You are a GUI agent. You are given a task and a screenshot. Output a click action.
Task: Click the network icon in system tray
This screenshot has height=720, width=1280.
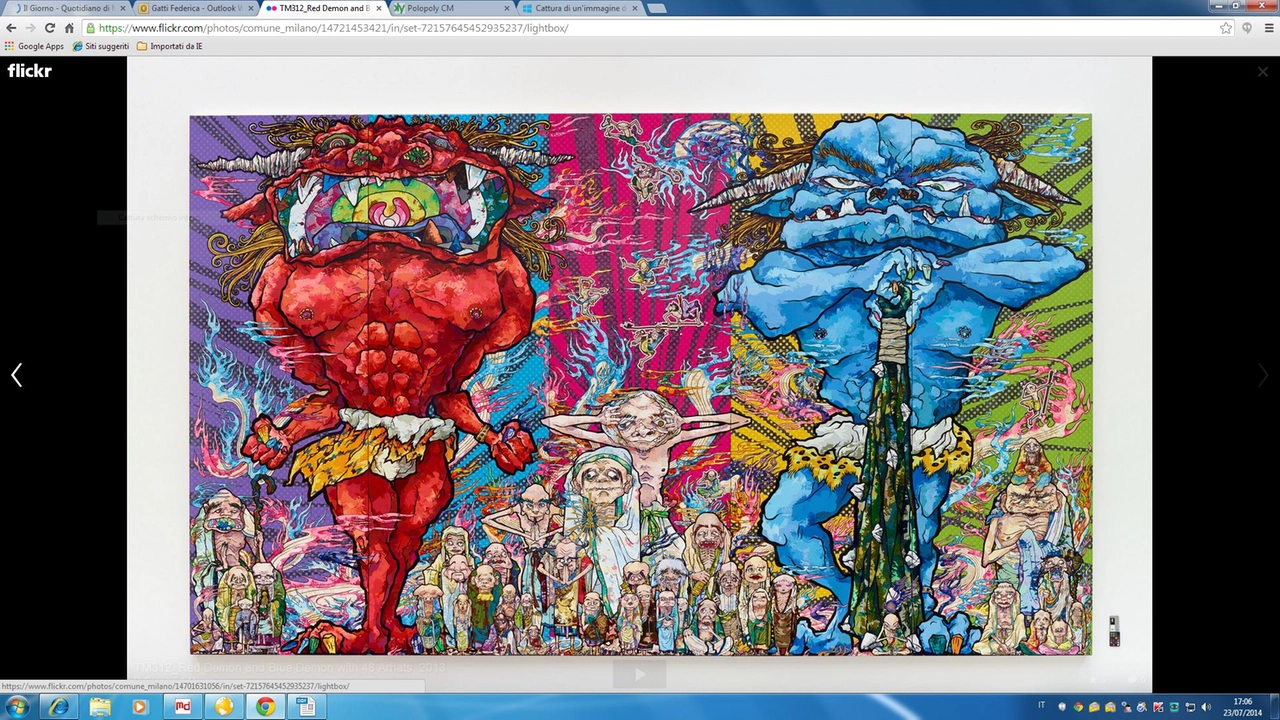(x=1190, y=707)
